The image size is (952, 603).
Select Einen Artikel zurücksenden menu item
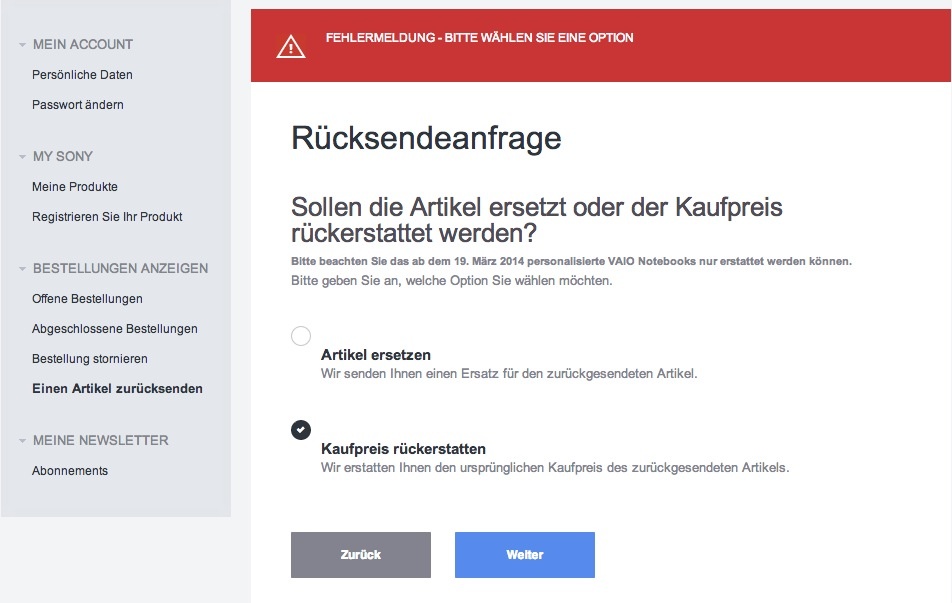[117, 389]
